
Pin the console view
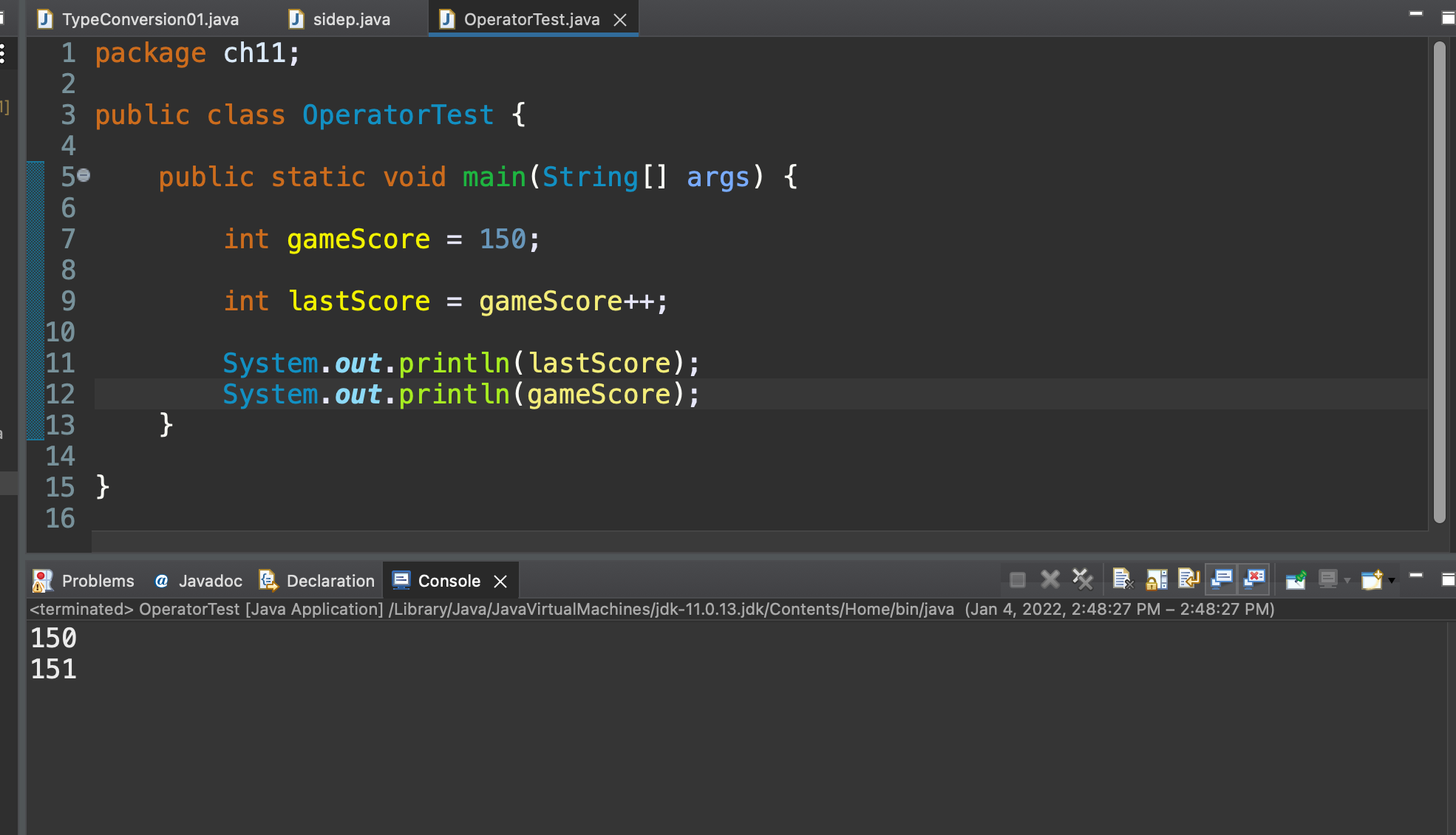tap(1296, 580)
